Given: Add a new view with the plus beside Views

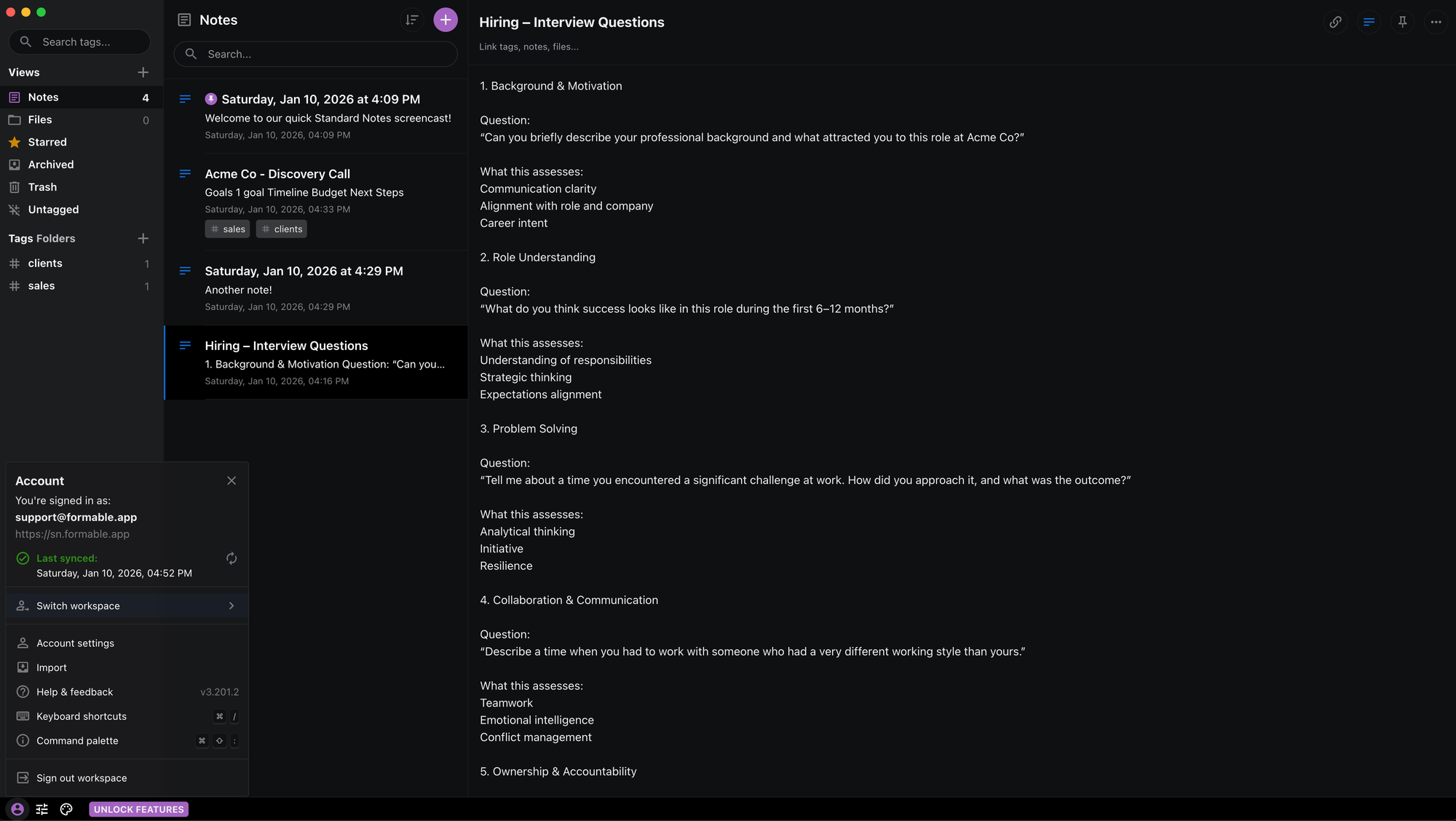Looking at the screenshot, I should click(x=143, y=72).
